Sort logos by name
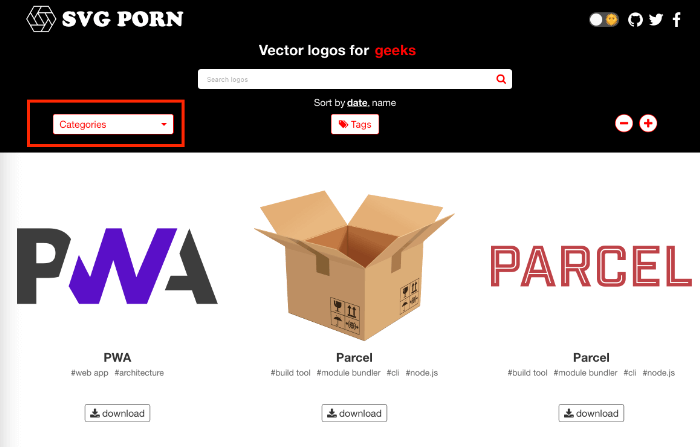Screen dimensions: 700x447 [x=384, y=103]
